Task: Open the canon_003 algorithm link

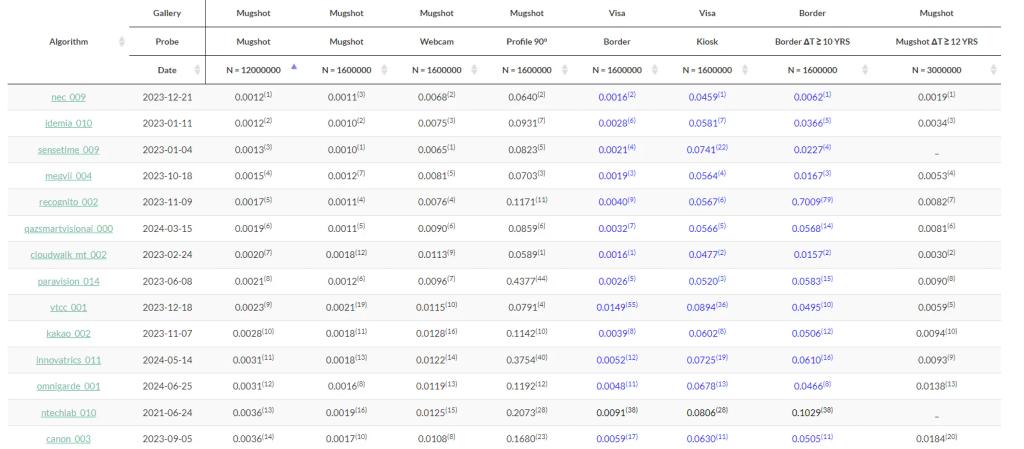Action: pos(69,439)
